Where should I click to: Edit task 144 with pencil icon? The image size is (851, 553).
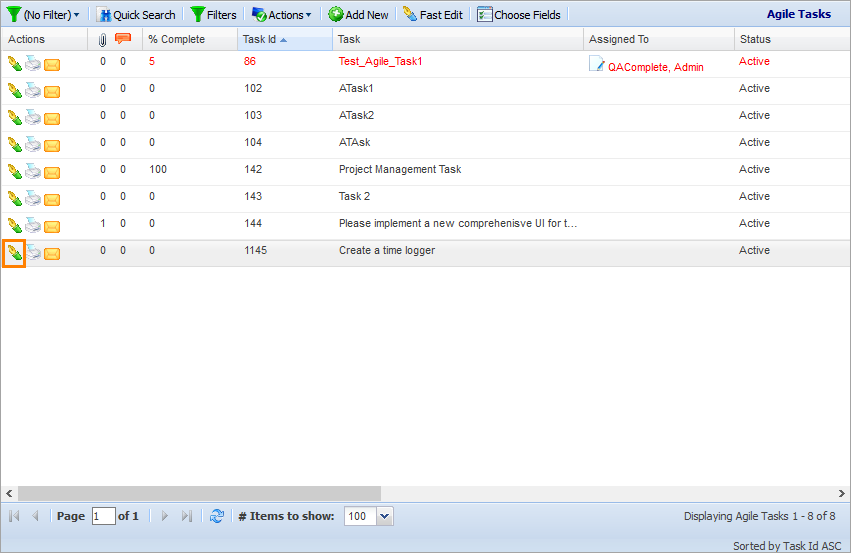[x=15, y=227]
